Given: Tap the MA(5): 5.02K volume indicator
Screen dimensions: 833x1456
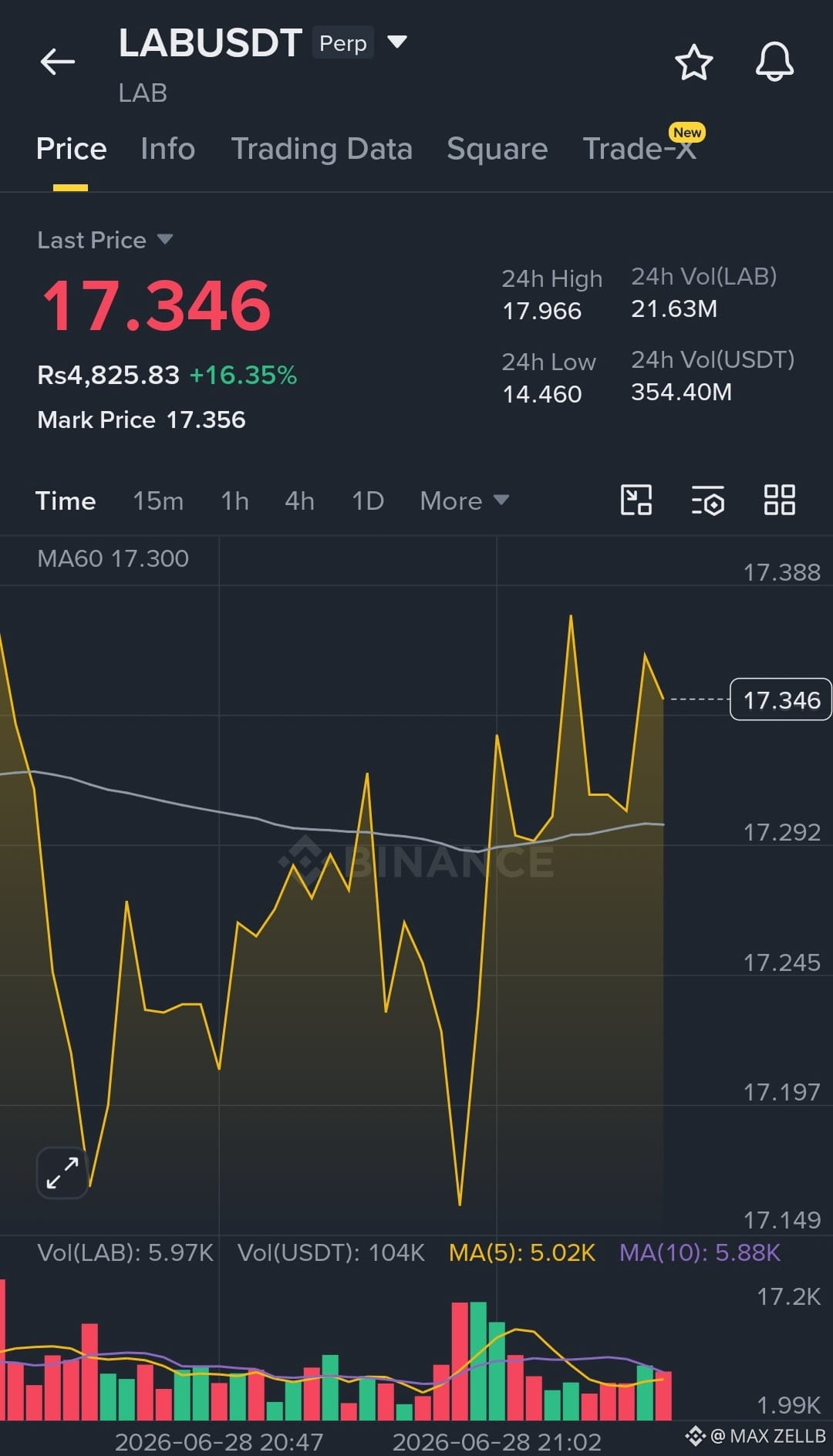Looking at the screenshot, I should tap(522, 1252).
